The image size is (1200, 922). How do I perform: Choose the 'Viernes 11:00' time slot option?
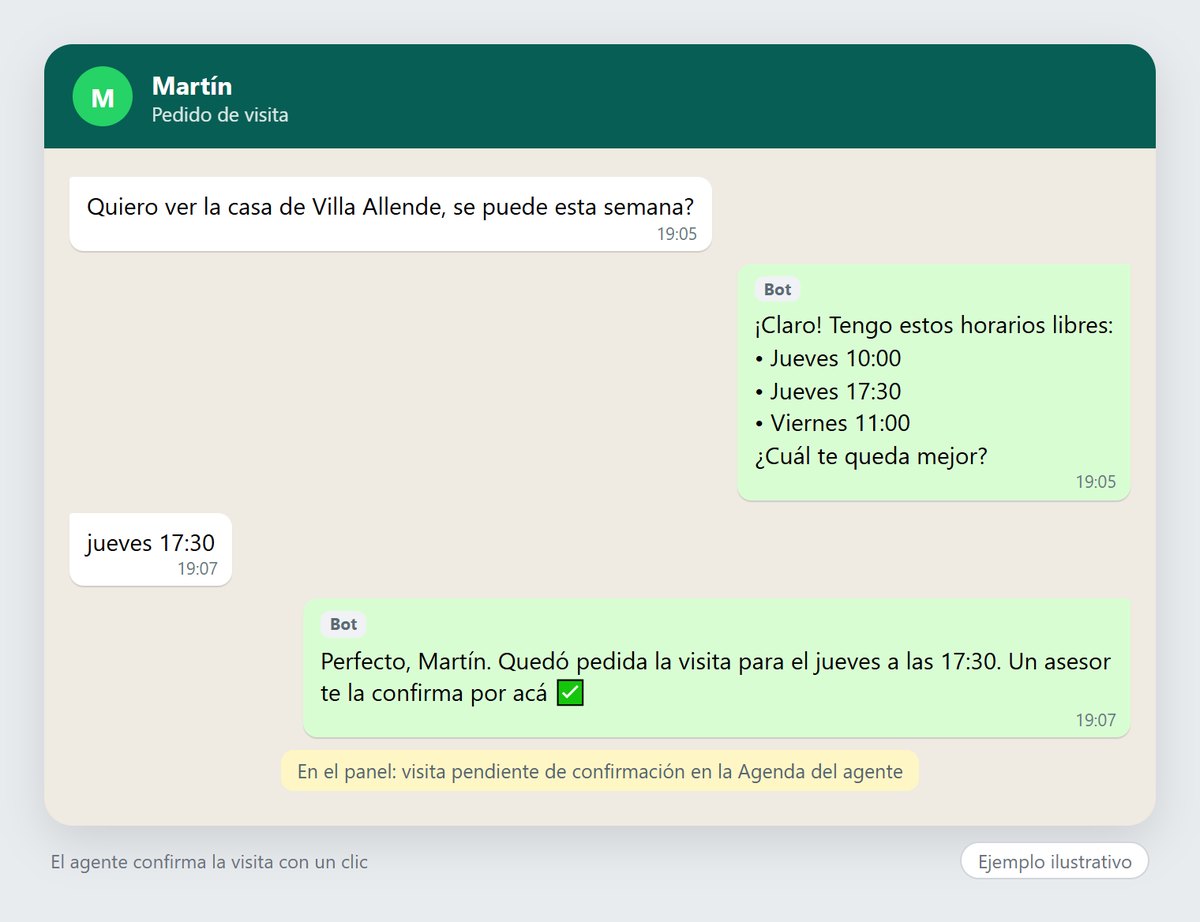(833, 423)
